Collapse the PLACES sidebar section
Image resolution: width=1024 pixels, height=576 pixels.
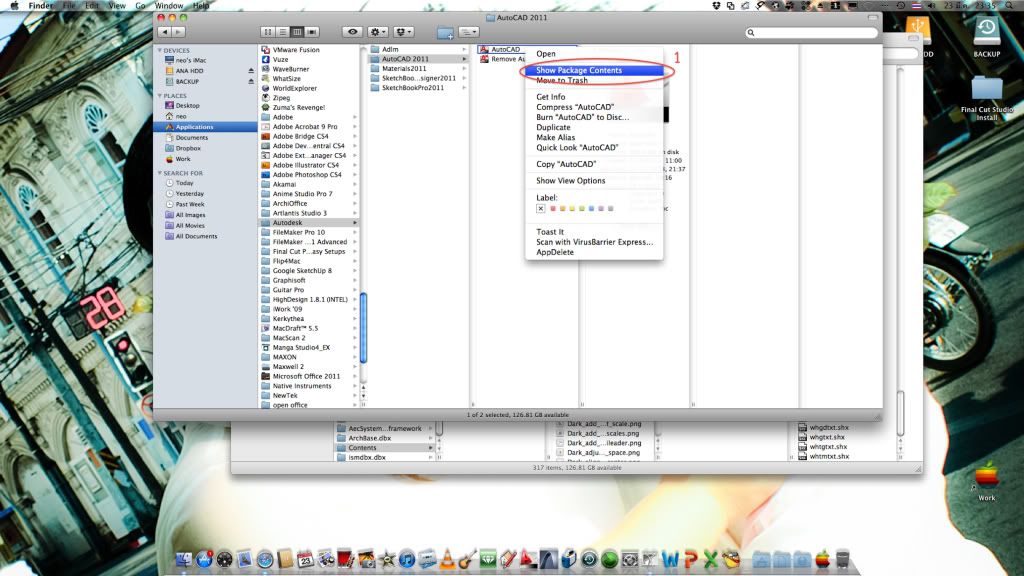point(159,95)
